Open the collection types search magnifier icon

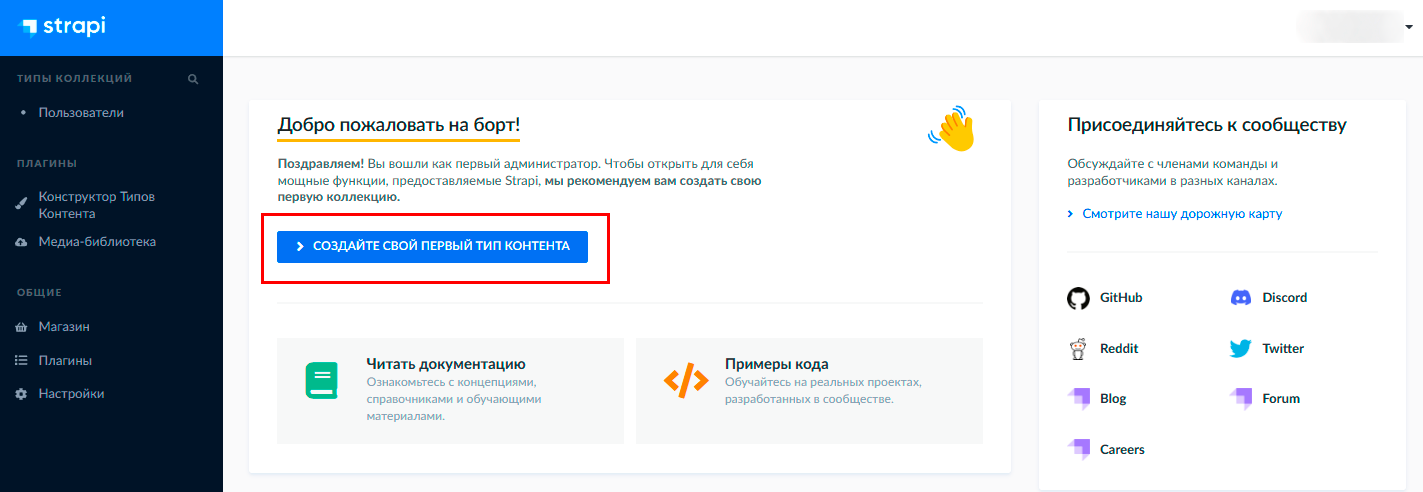193,79
